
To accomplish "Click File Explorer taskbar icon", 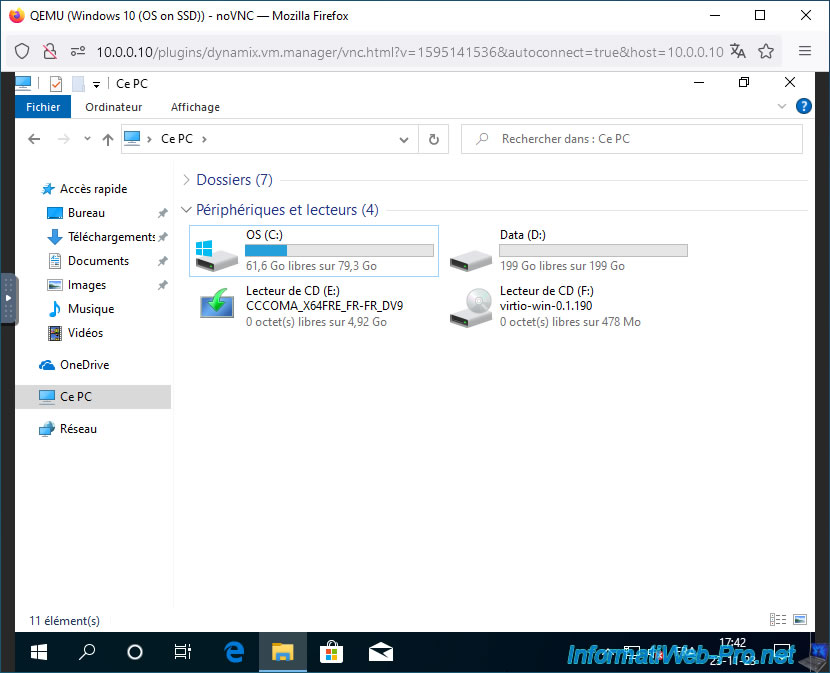I will pos(283,652).
